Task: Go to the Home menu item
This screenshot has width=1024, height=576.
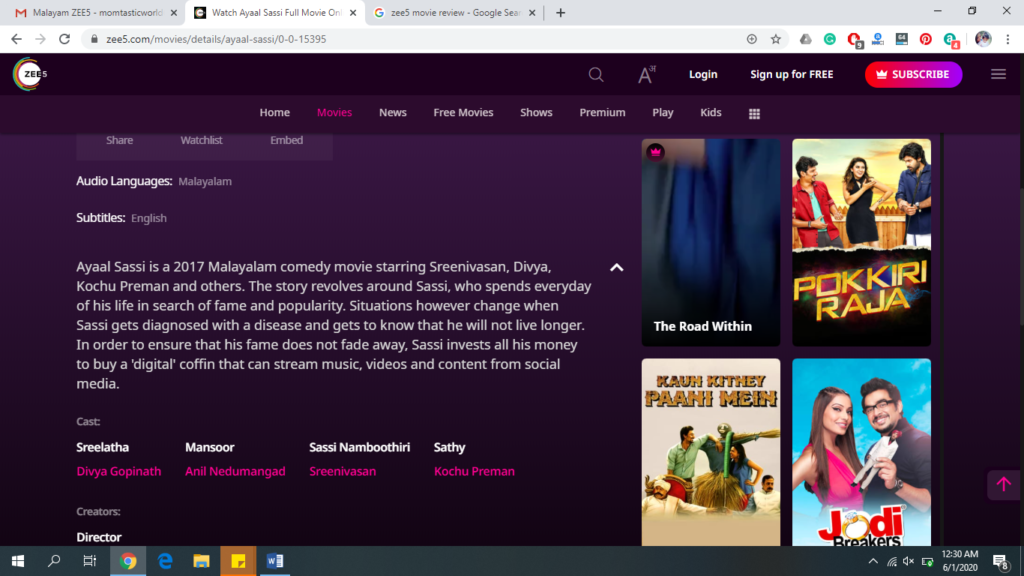Action: (274, 112)
